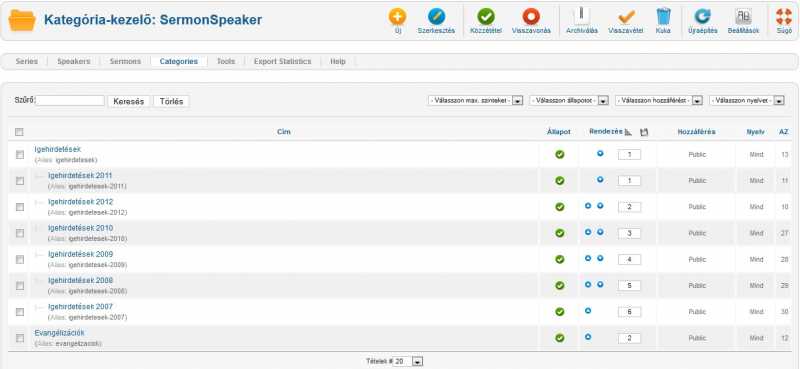This screenshot has height=369, width=800.
Task: Click the Újraépítés rebuild icon
Action: pyautogui.click(x=703, y=17)
